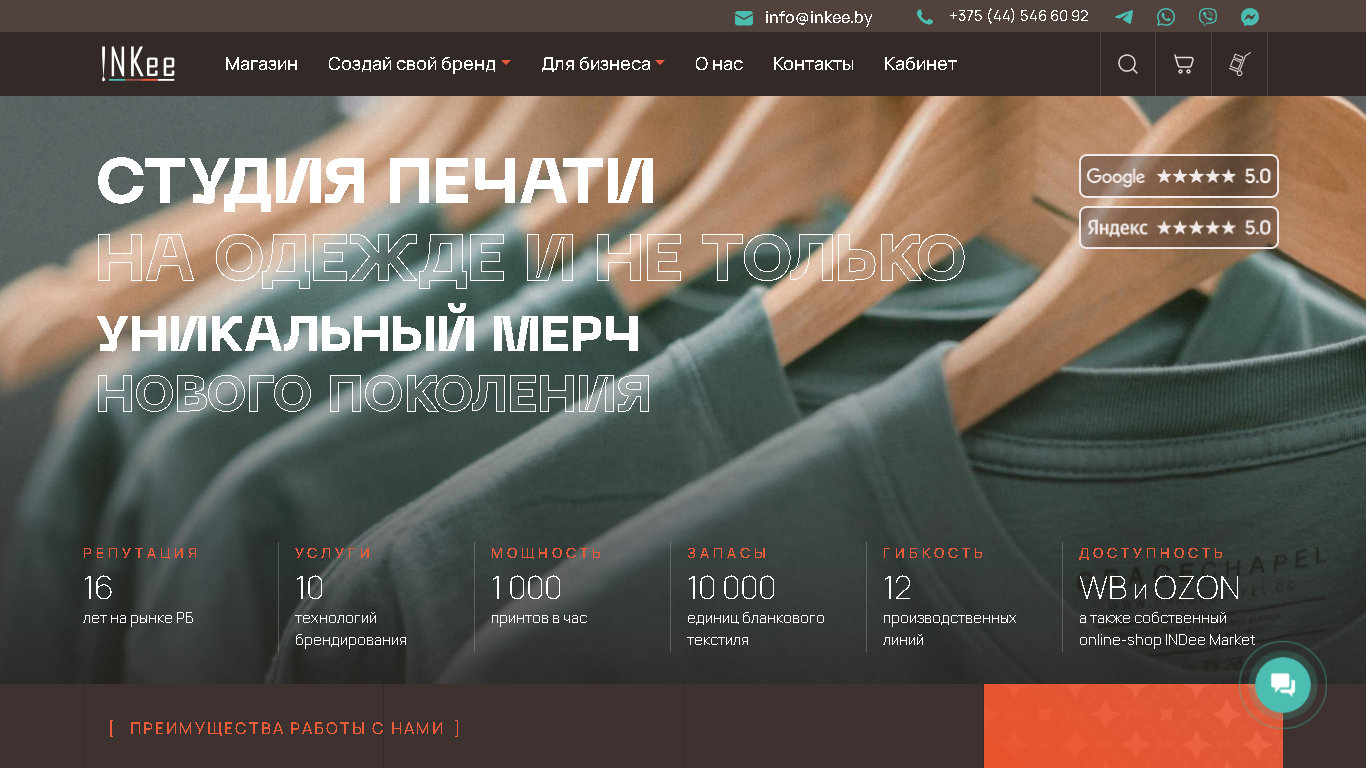Click the text лет на рынке РБ

138,618
